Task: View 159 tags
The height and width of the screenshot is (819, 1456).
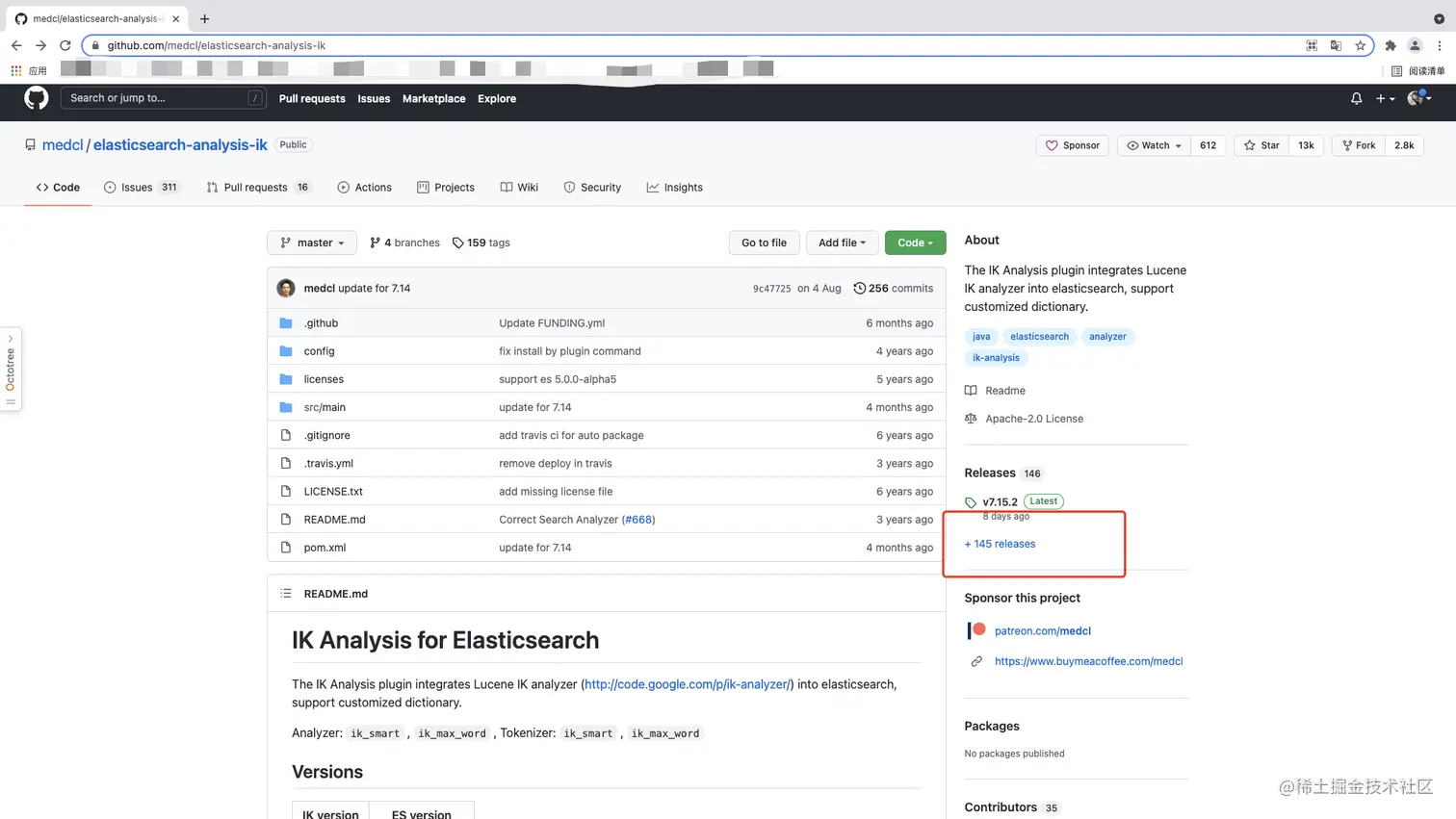Action: pyautogui.click(x=481, y=243)
